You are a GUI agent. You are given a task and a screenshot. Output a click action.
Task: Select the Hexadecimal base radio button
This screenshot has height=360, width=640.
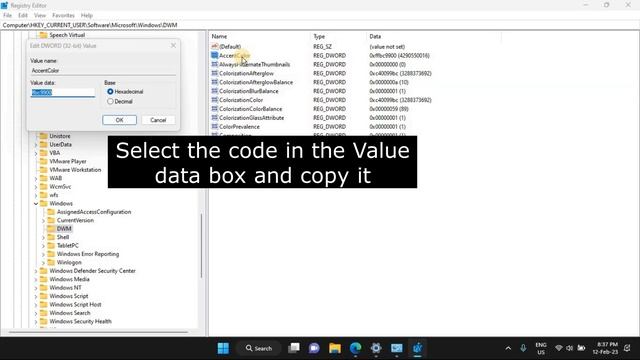click(x=110, y=92)
